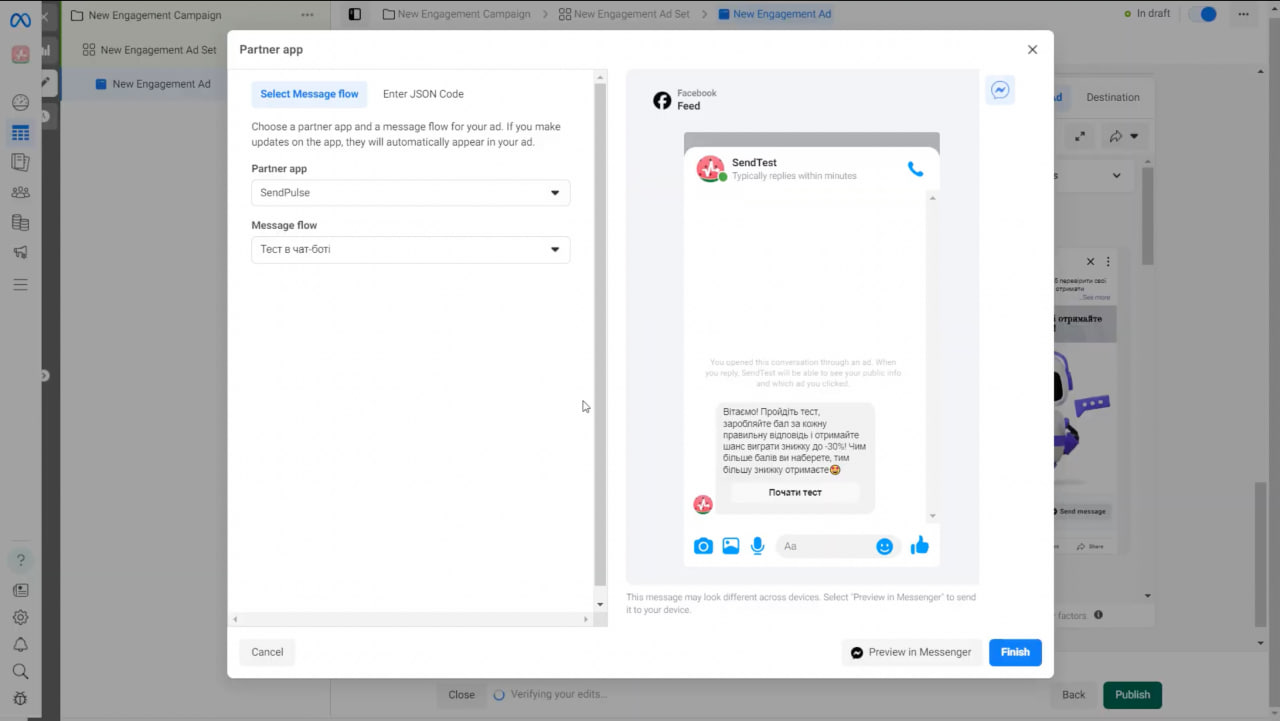This screenshot has height=721, width=1280.
Task: Click the camera icon in chat preview
Action: click(703, 546)
